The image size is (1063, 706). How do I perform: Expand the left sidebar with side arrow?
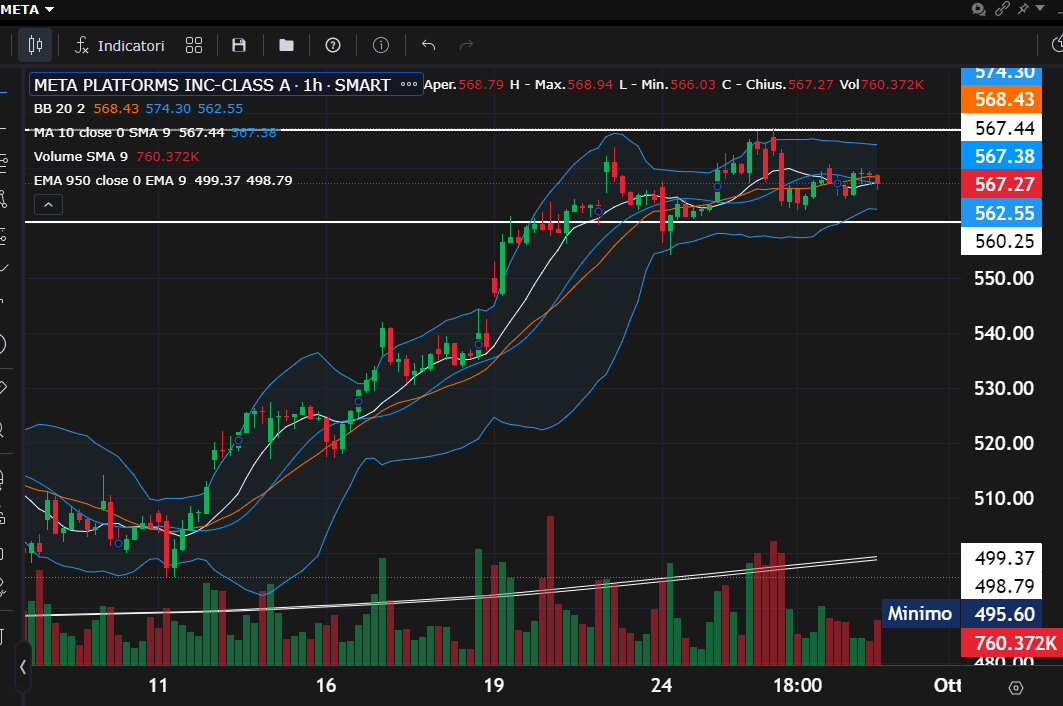(22, 666)
